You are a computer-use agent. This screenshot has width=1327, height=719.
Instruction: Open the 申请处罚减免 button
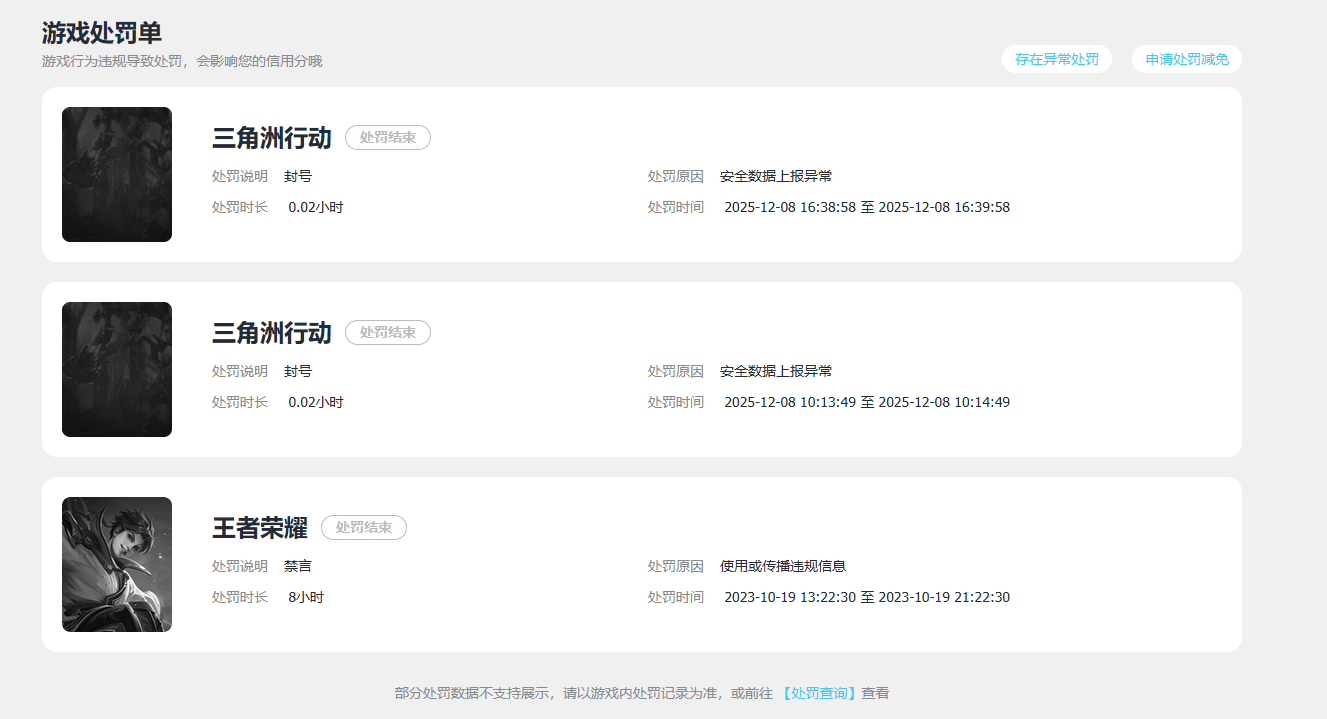click(1186, 59)
